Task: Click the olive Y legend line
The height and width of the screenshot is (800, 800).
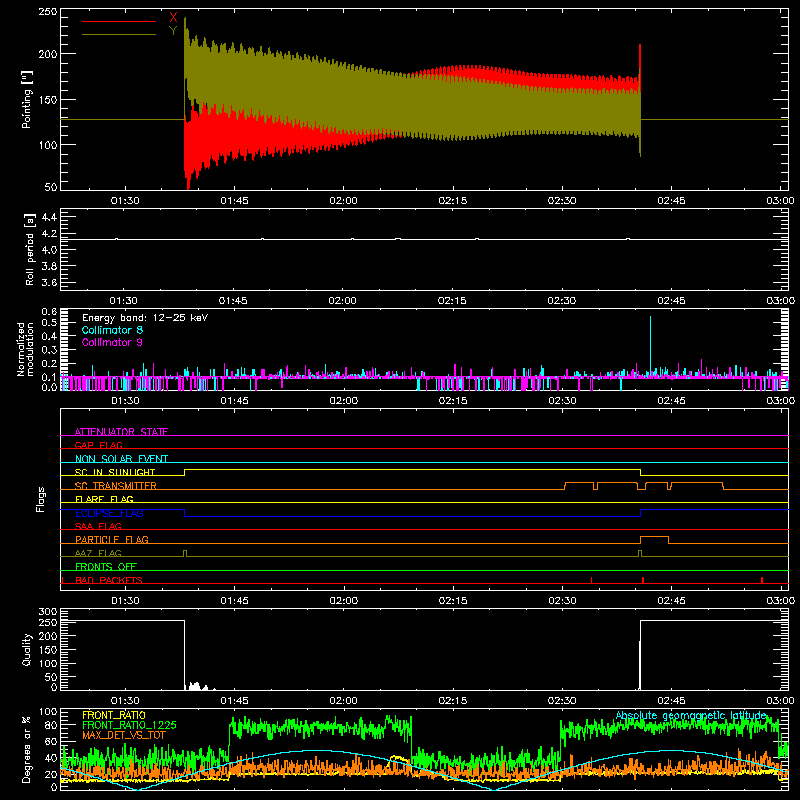Action: click(119, 35)
